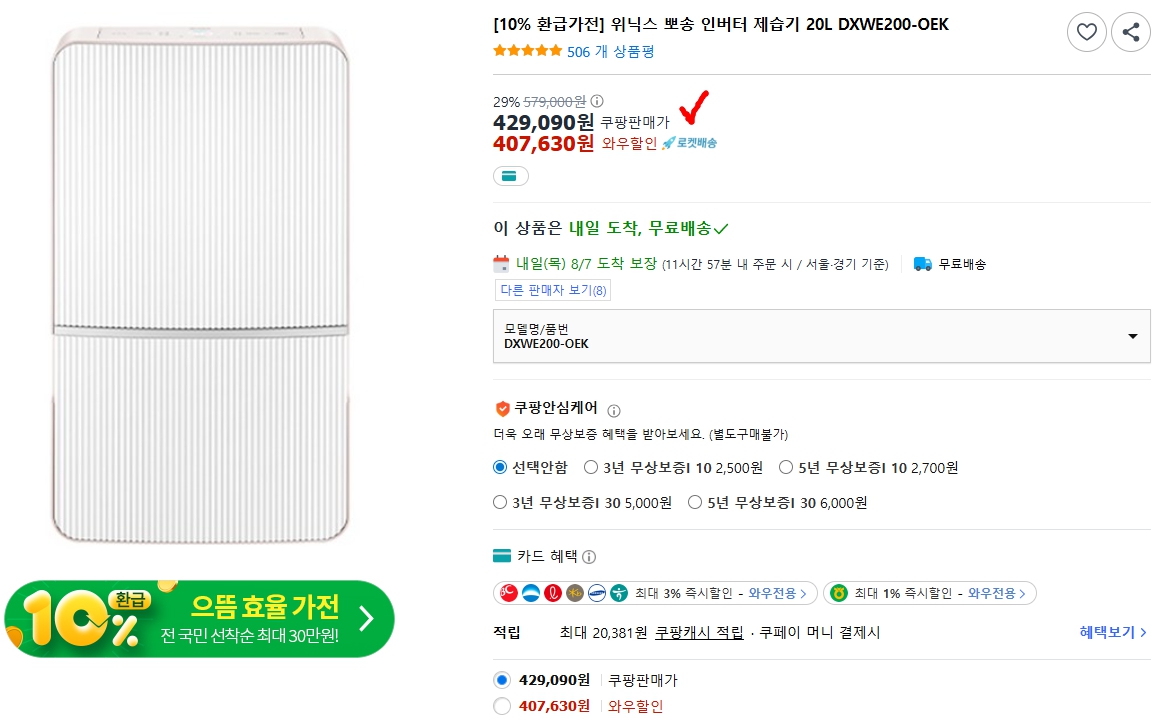Select the 407,630원 와우할인 price option
This screenshot has height=721, width=1164.
pos(502,706)
